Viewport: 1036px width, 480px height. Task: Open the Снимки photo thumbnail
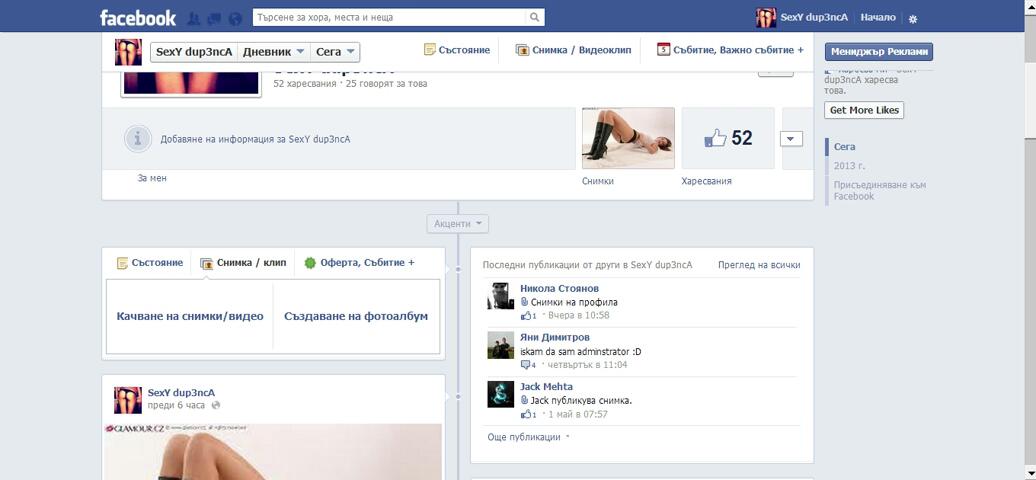[628, 139]
